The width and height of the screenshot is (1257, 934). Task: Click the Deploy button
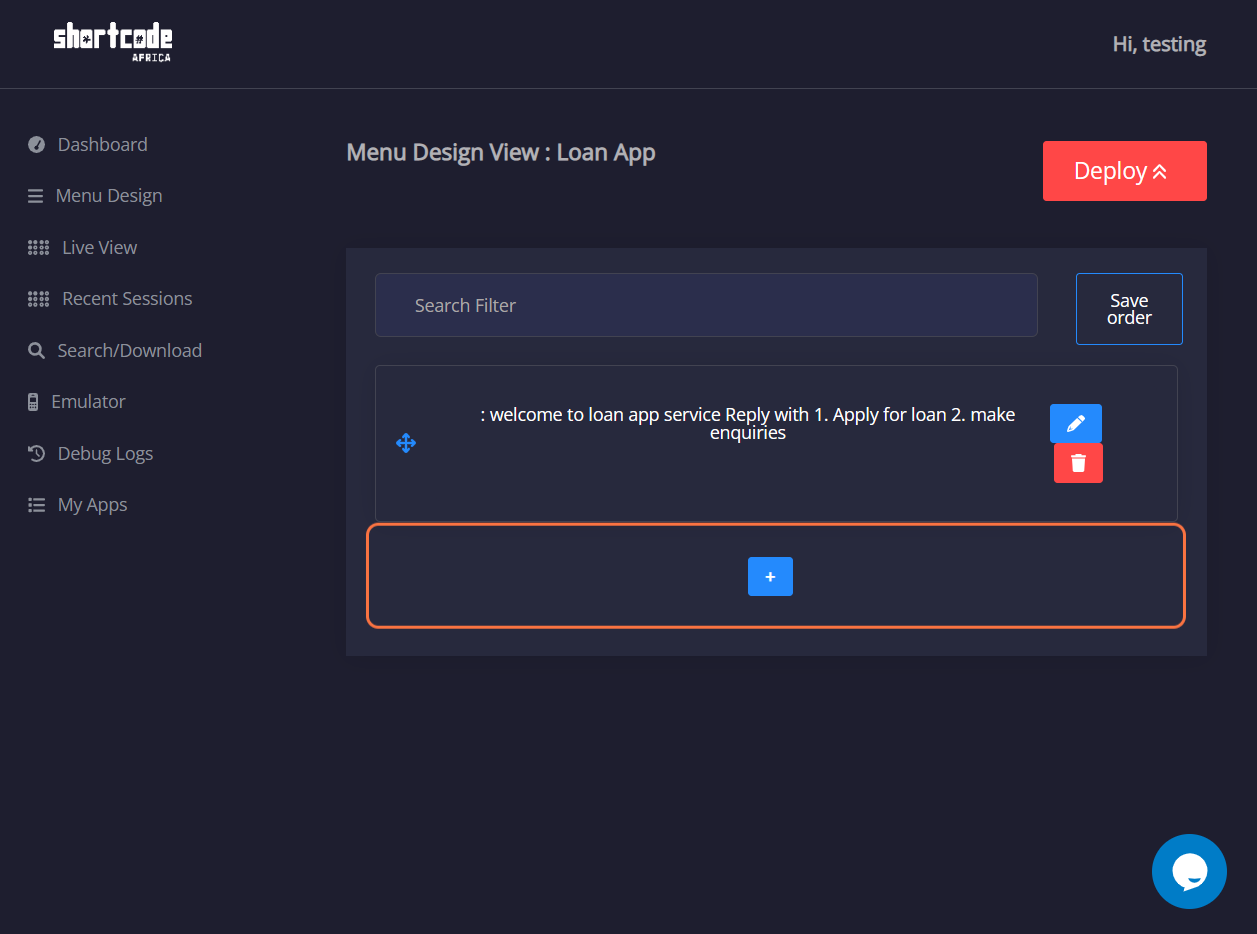(x=1125, y=171)
